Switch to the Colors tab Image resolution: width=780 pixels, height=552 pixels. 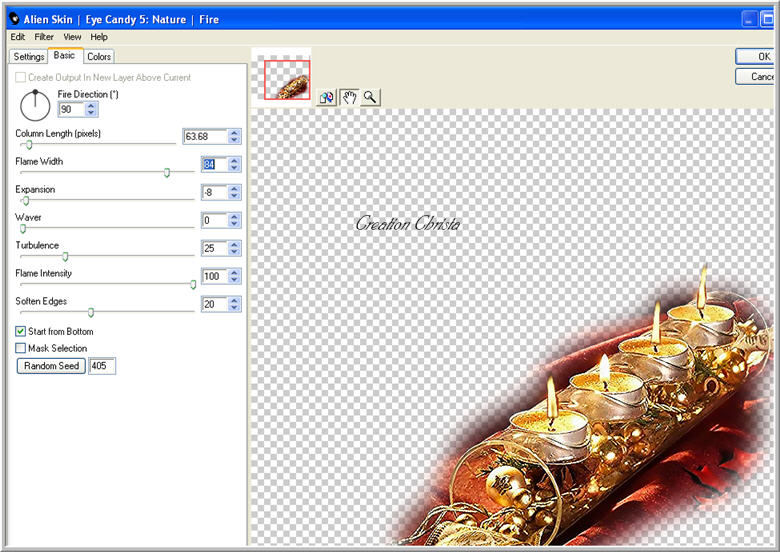pos(99,57)
